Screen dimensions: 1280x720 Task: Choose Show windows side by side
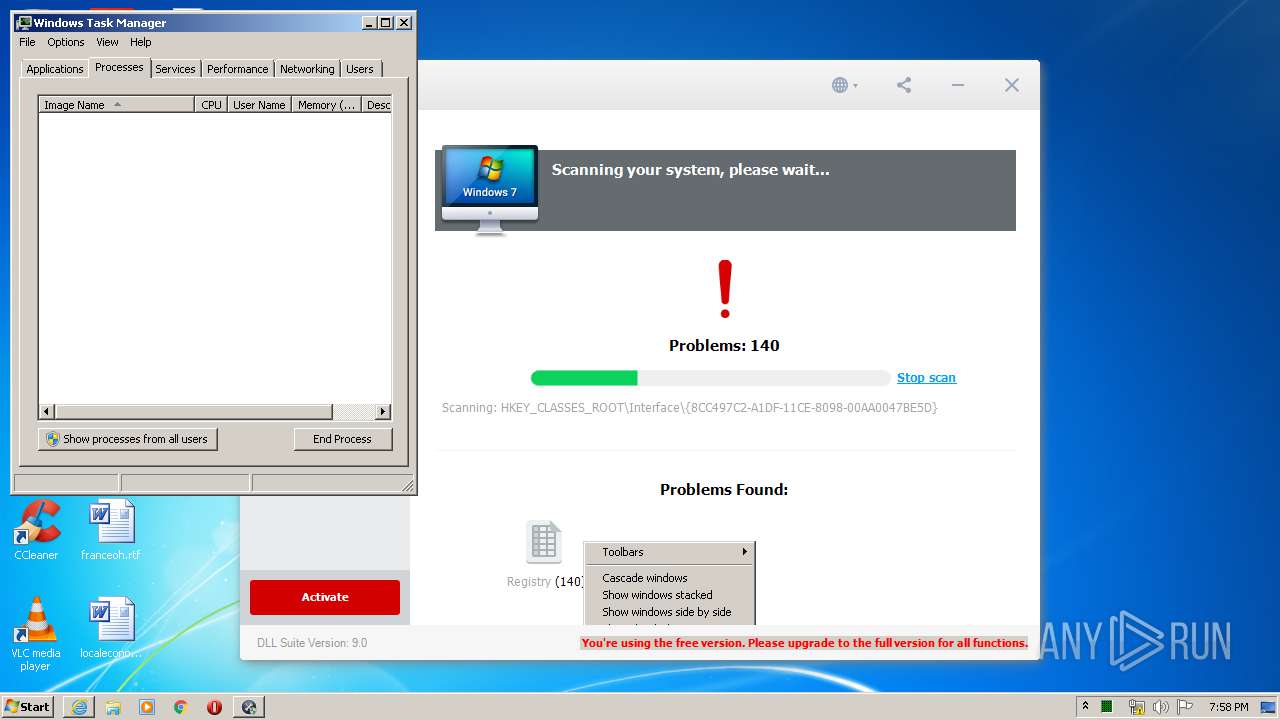(x=669, y=612)
